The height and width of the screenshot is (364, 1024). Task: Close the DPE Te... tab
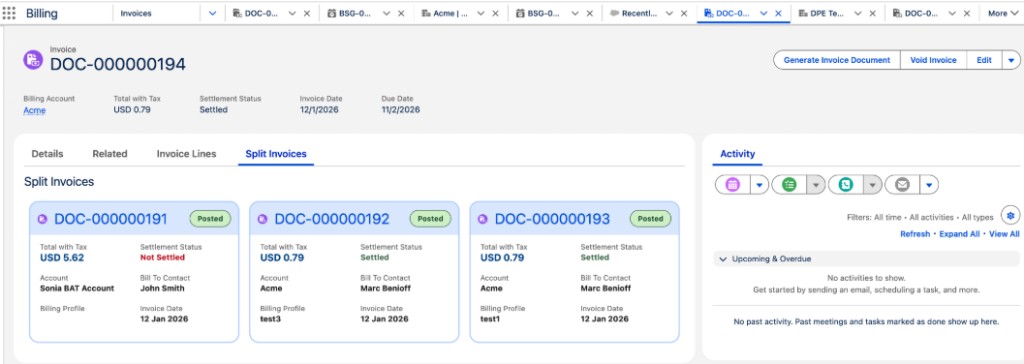pos(872,13)
